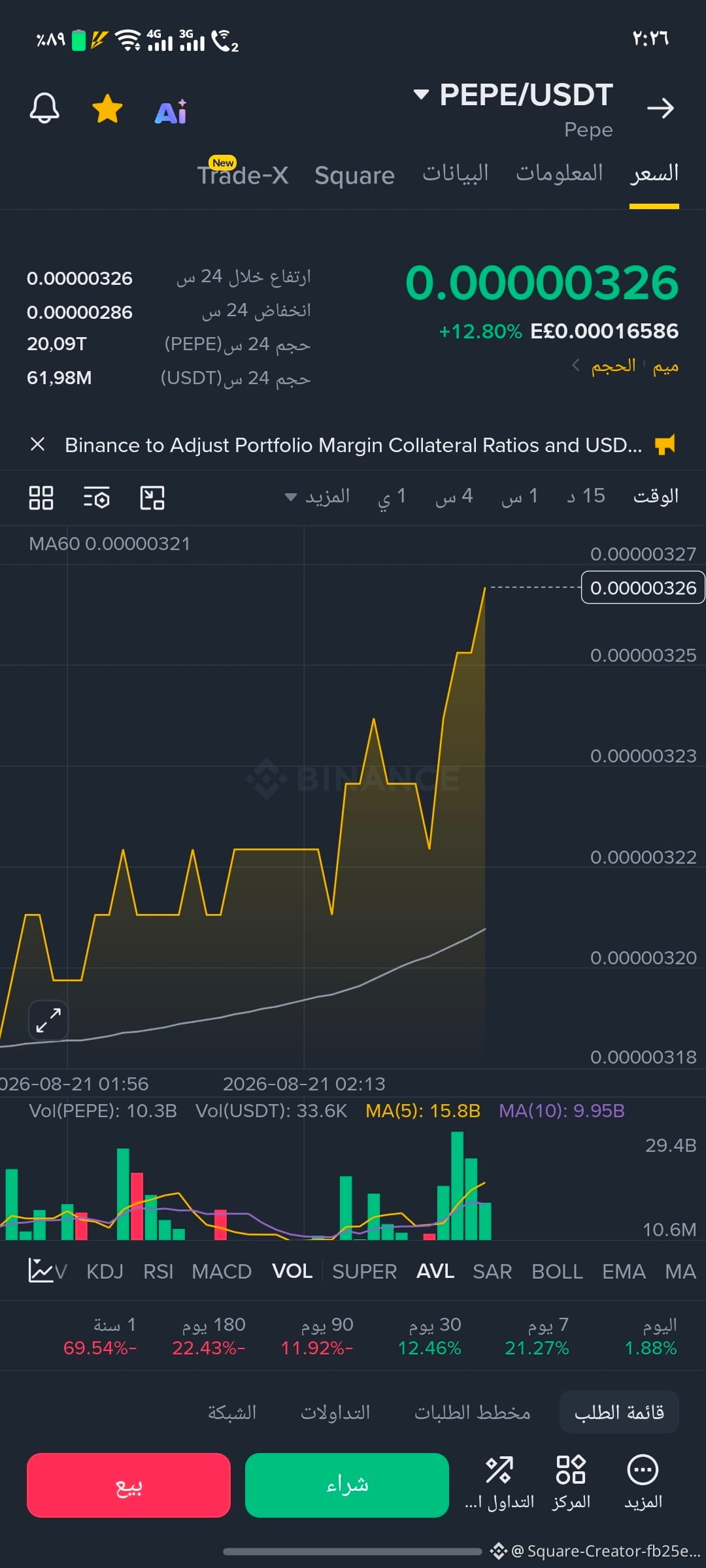The image size is (706, 1568).
Task: Open the مخطط الطلبات tab
Action: point(473,1413)
